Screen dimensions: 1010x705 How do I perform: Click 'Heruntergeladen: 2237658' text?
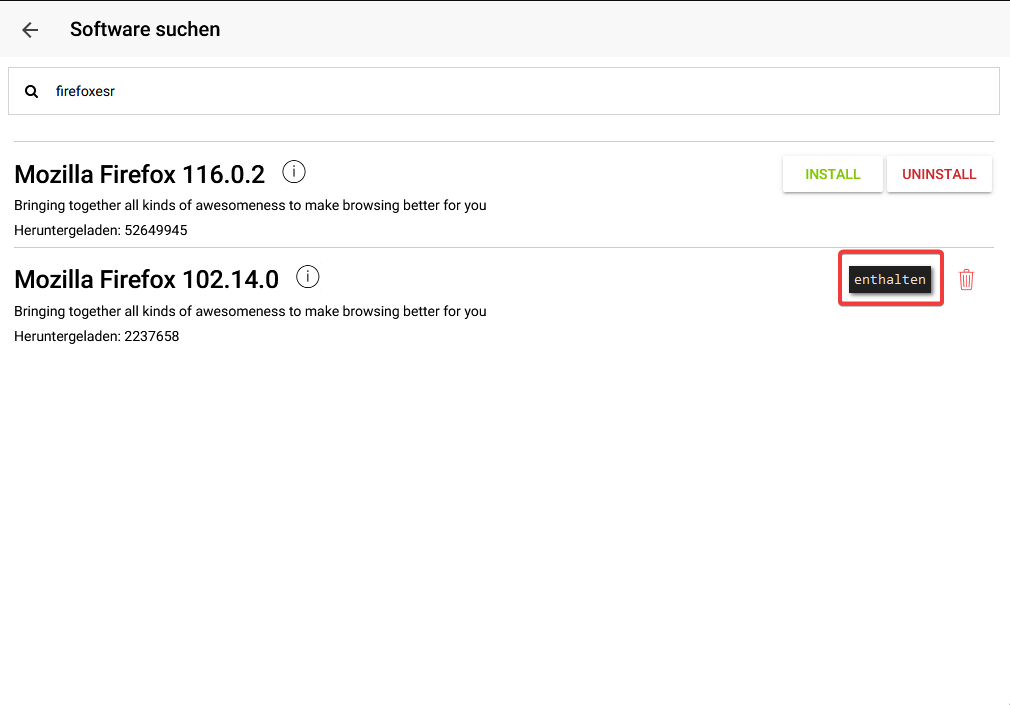point(97,336)
